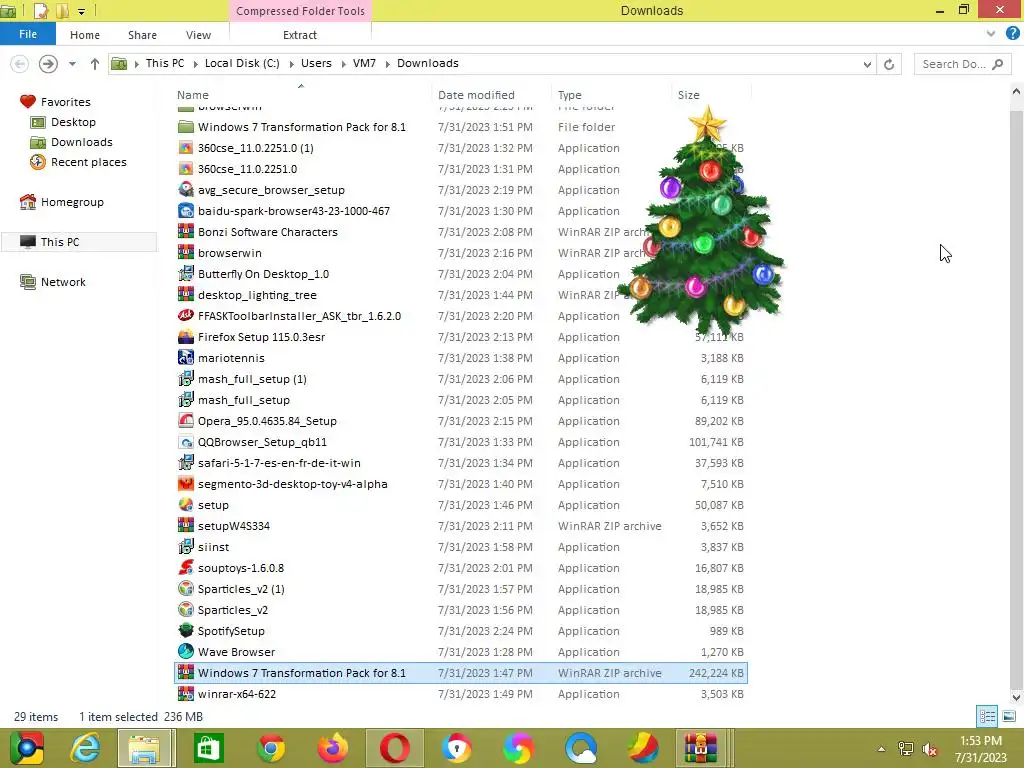
Task: Select Compressed Folder Tools contextual tab
Action: (x=300, y=10)
